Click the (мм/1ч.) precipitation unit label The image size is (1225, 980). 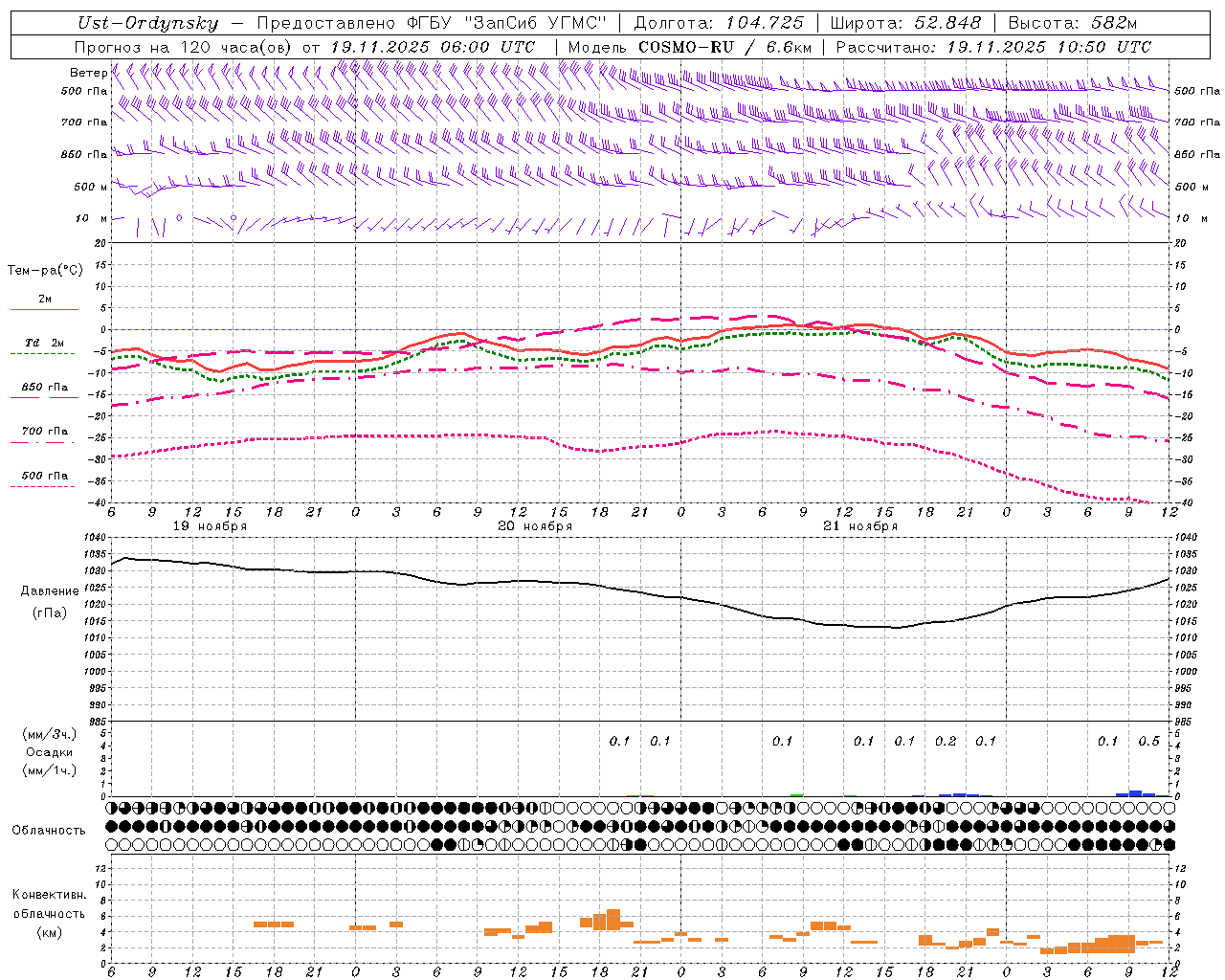[50, 770]
